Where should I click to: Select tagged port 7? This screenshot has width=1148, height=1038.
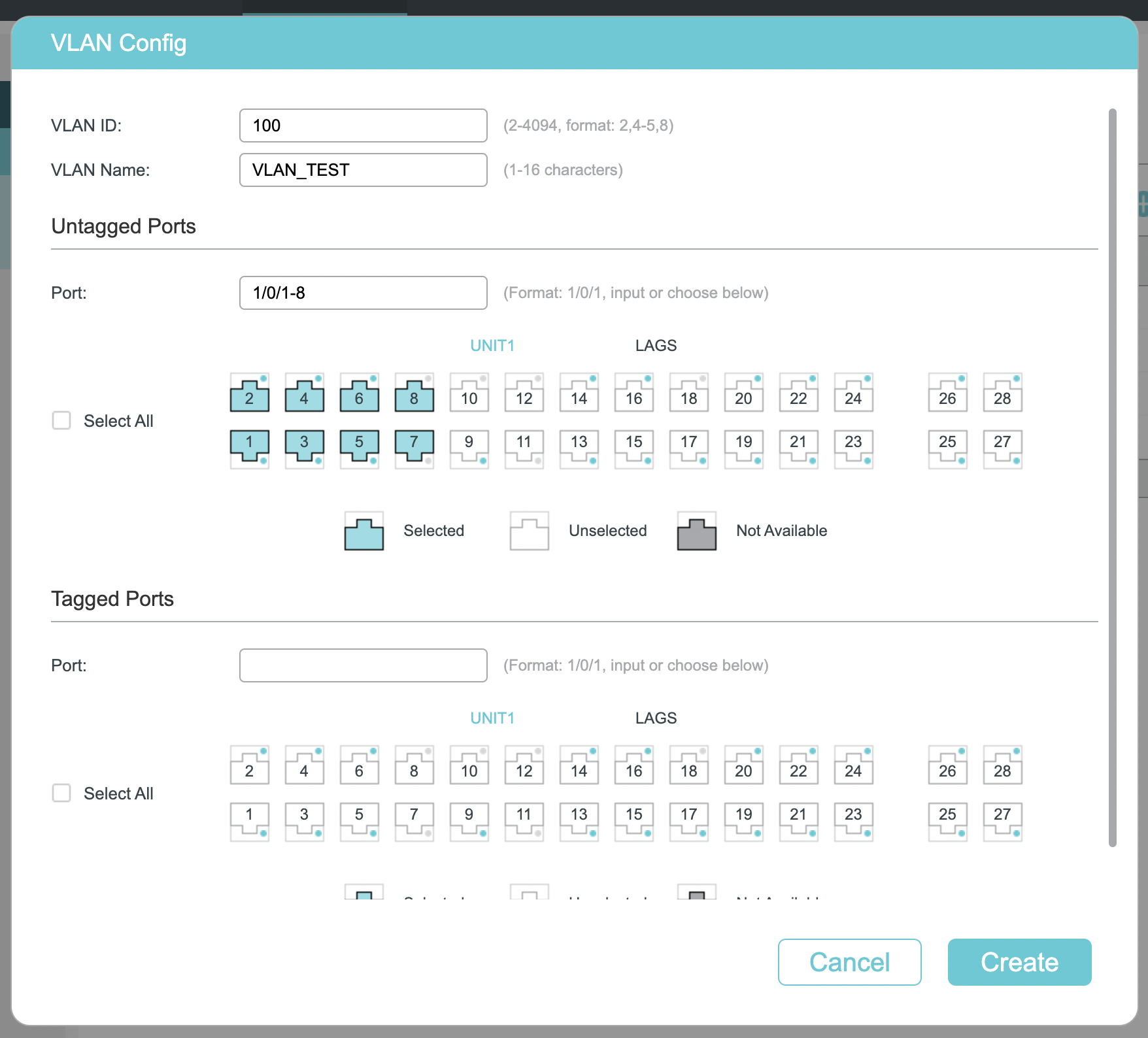pos(414,822)
